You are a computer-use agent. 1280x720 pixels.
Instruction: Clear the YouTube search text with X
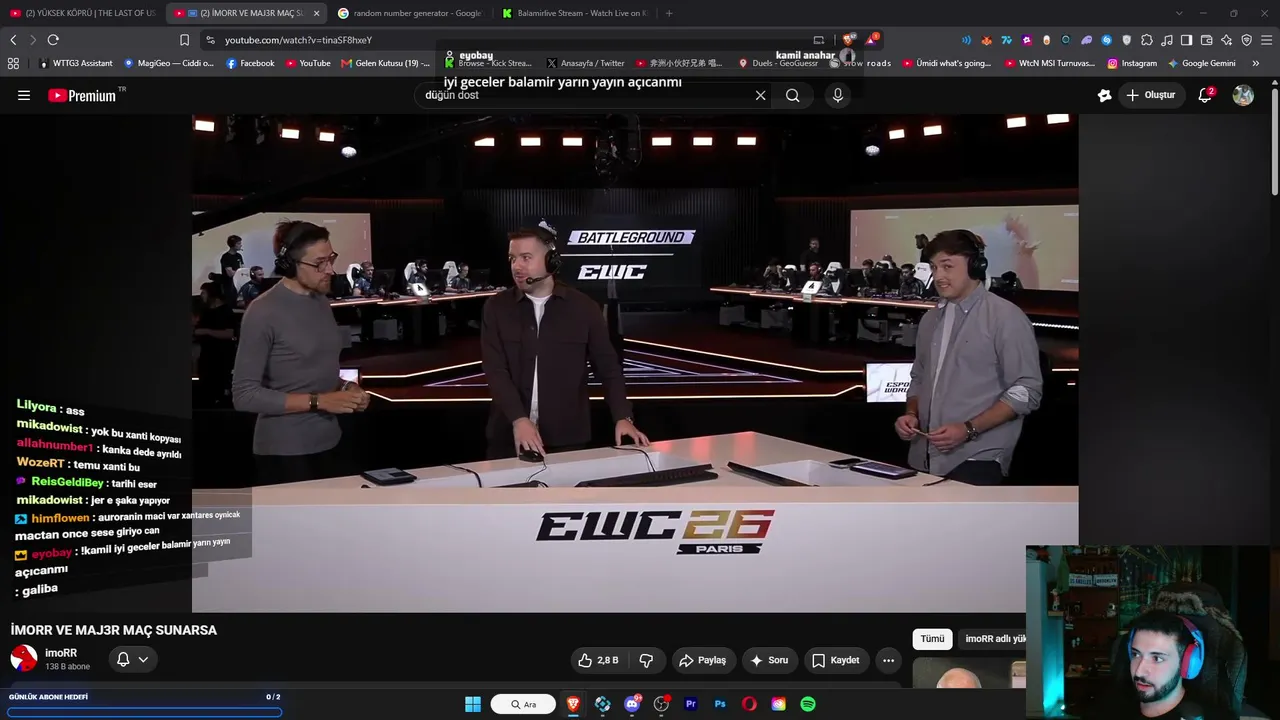click(x=760, y=95)
